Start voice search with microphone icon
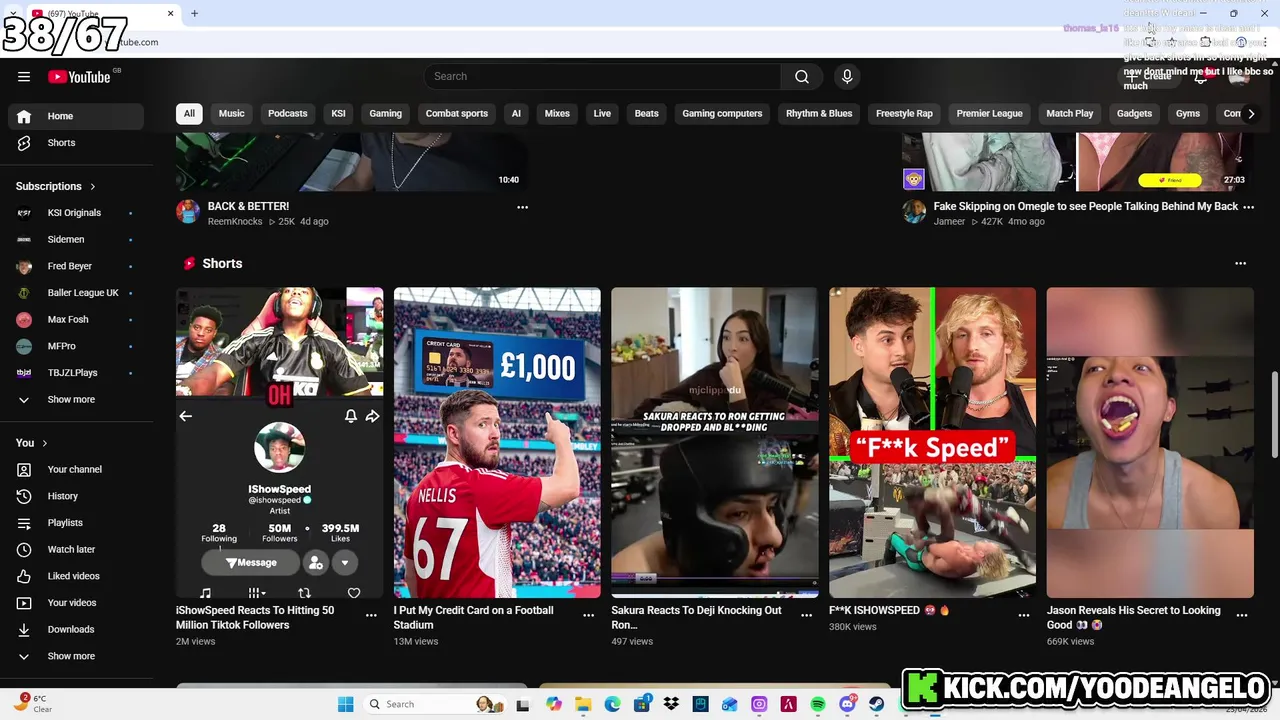 (847, 77)
